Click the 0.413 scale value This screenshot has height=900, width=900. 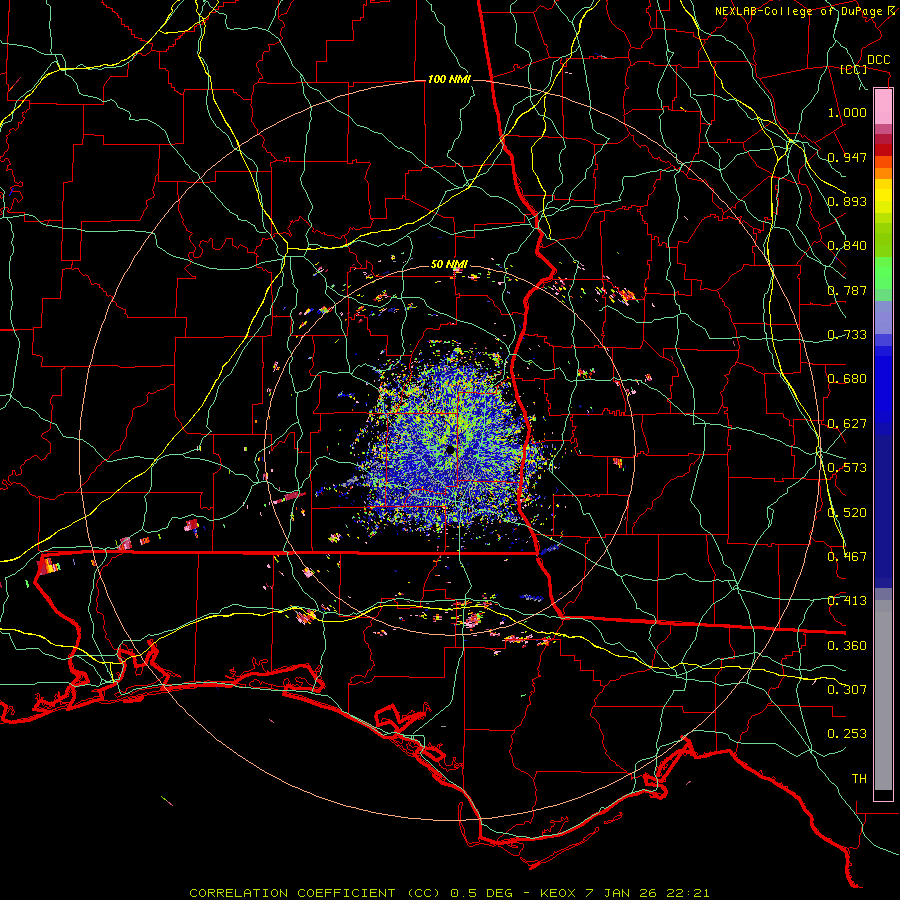847,601
